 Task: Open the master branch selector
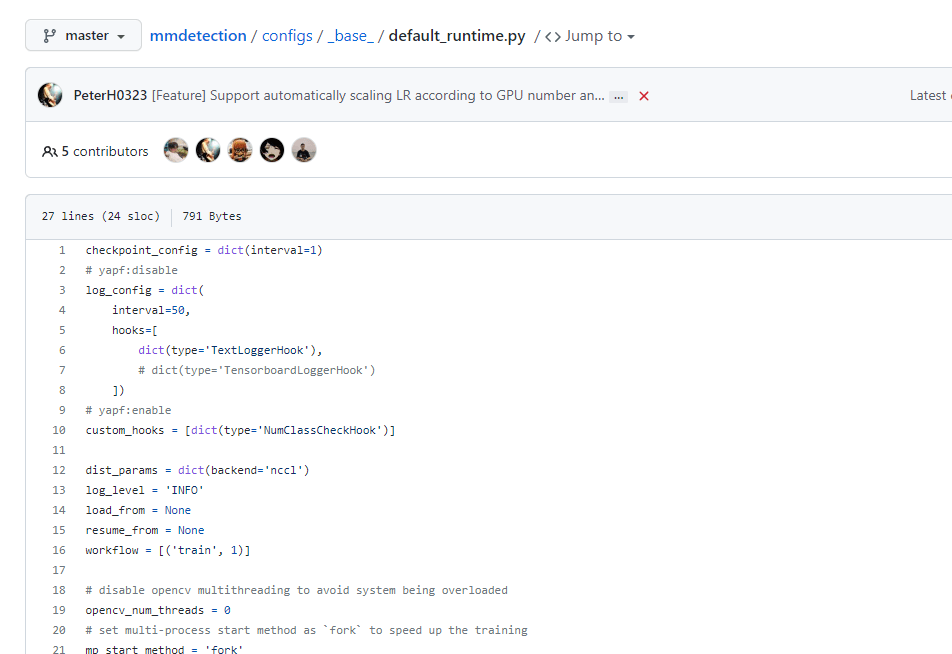[x=82, y=34]
